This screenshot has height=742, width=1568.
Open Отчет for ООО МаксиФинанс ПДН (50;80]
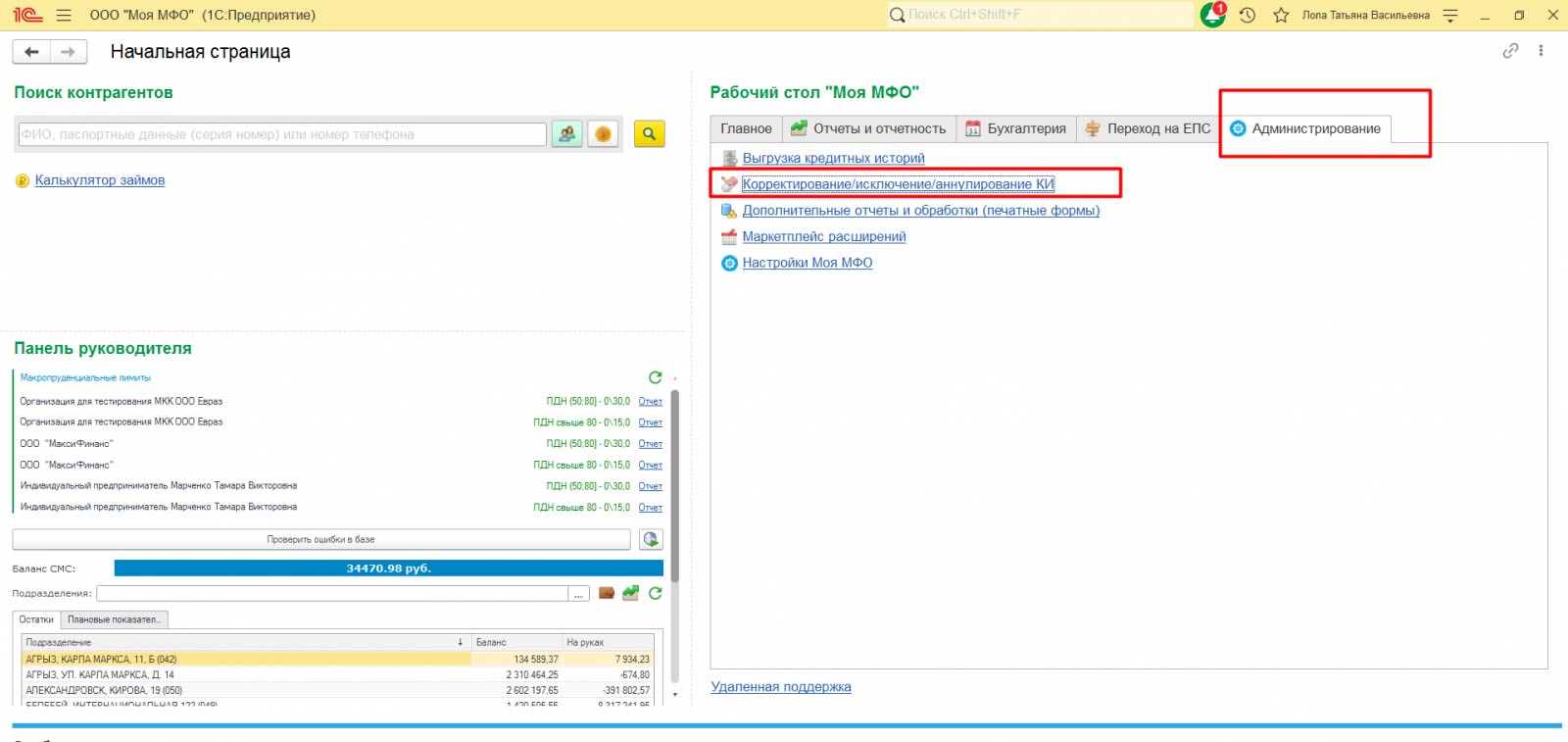tap(651, 444)
